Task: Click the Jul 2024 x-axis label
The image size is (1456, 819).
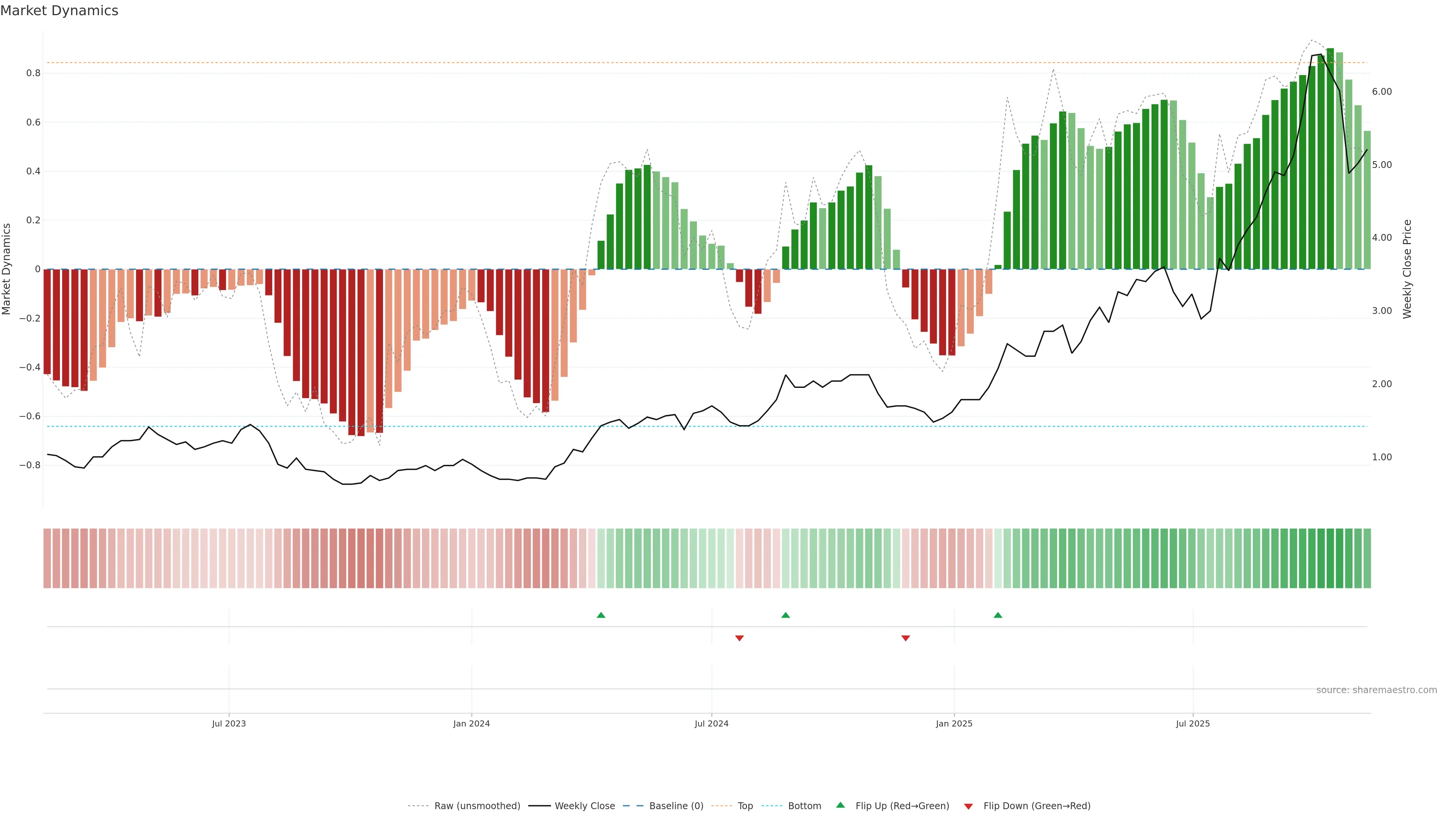Action: point(711,723)
